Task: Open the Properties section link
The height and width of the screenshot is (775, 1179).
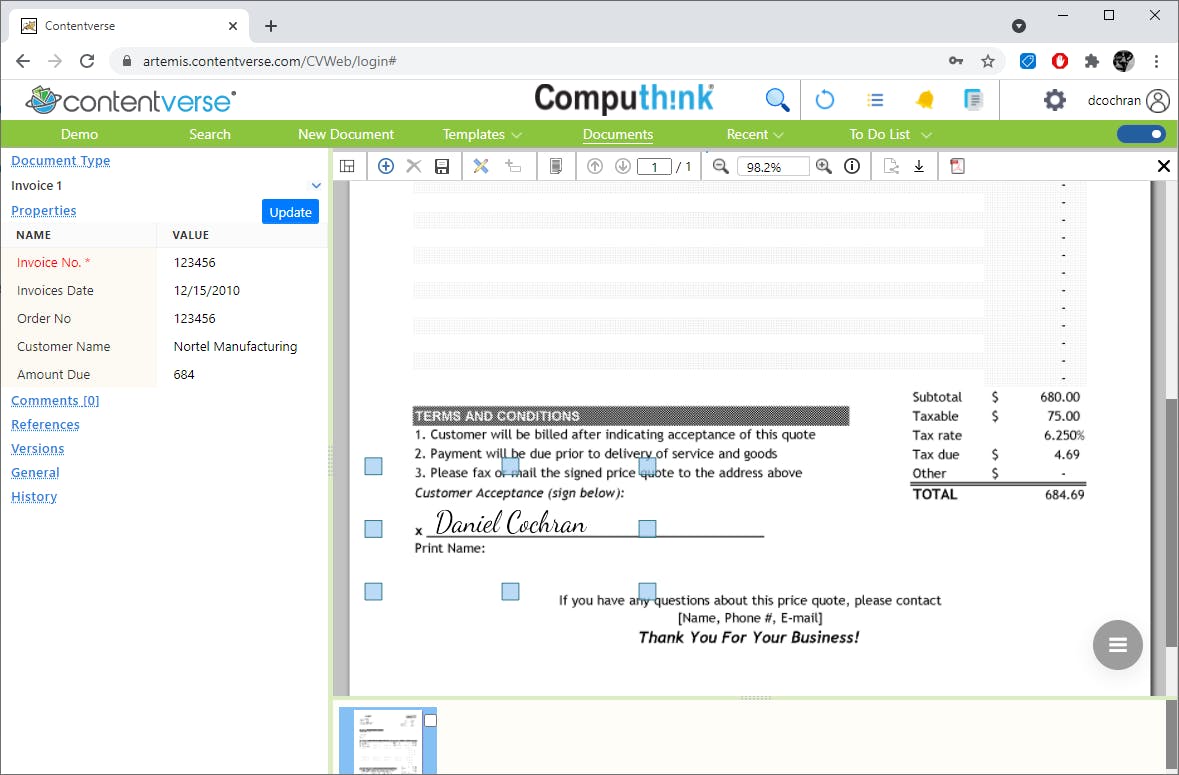Action: (x=44, y=210)
